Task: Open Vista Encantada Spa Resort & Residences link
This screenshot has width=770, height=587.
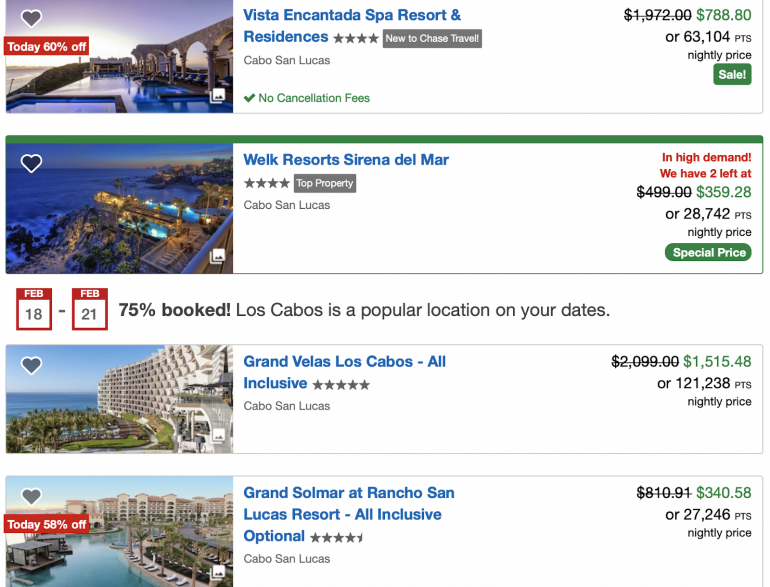Action: tap(352, 26)
